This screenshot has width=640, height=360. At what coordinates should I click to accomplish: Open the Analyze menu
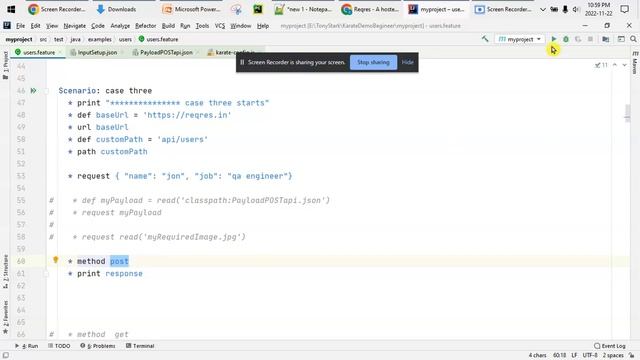click(x=120, y=26)
